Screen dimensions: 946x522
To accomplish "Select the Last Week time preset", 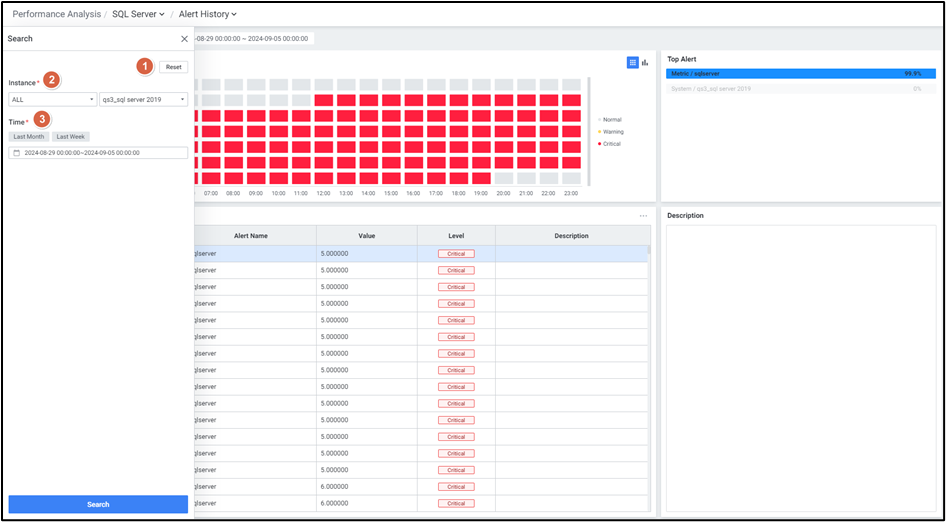I will click(71, 136).
